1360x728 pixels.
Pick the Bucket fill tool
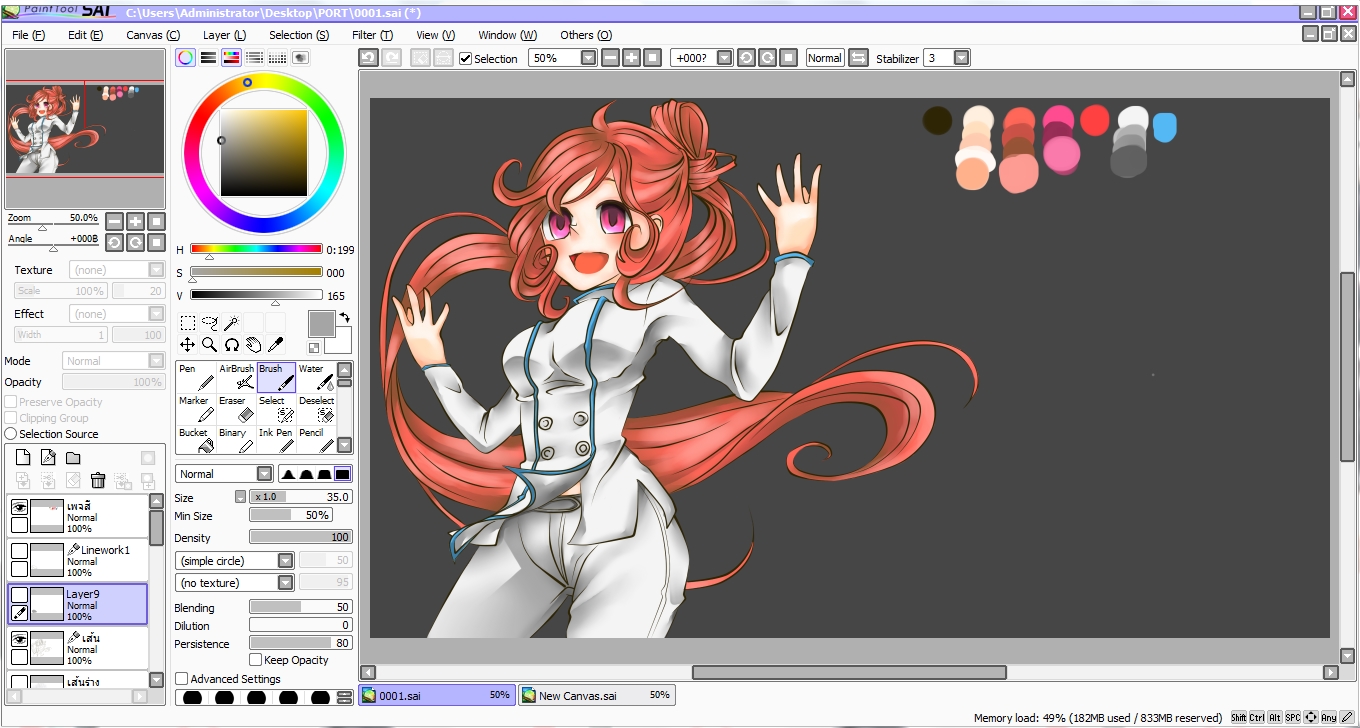[196, 440]
